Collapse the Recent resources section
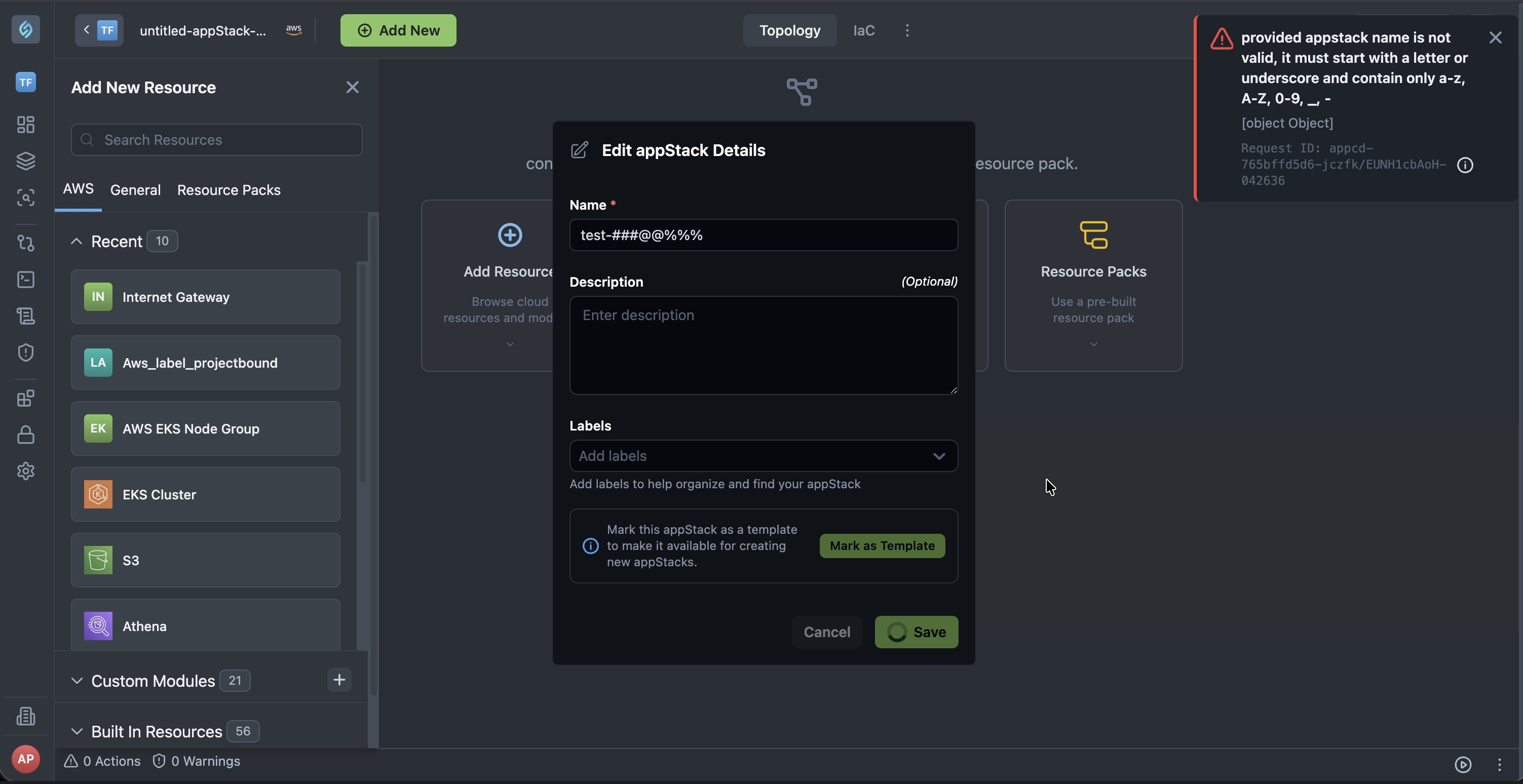The width and height of the screenshot is (1523, 784). coord(77,241)
